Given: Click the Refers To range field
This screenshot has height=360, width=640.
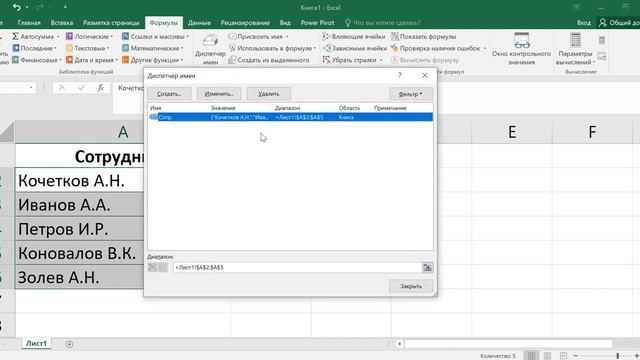Looking at the screenshot, I should (297, 267).
